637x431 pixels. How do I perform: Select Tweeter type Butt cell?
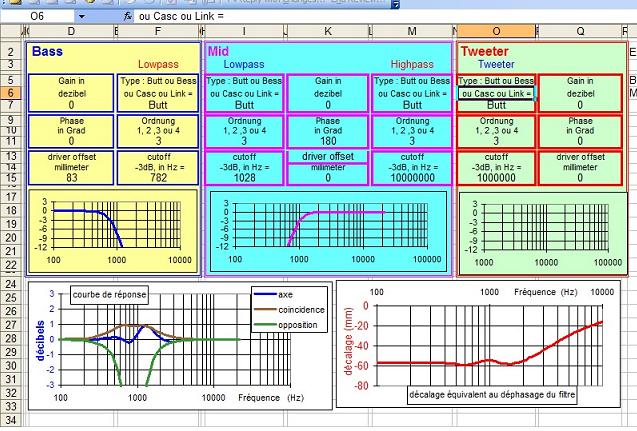496,105
